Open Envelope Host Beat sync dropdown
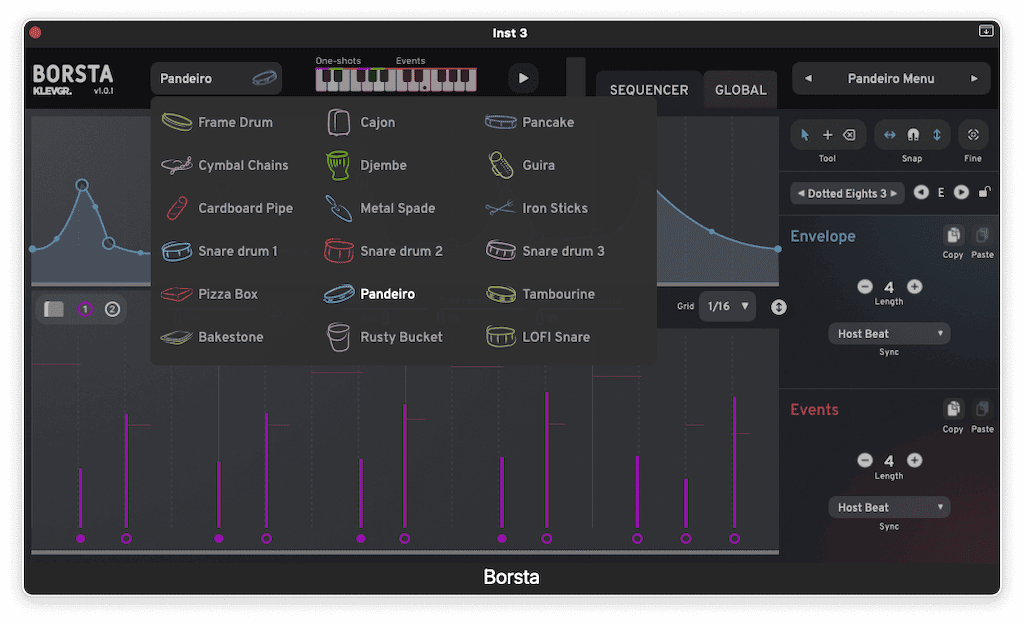The image size is (1024, 623). click(889, 334)
